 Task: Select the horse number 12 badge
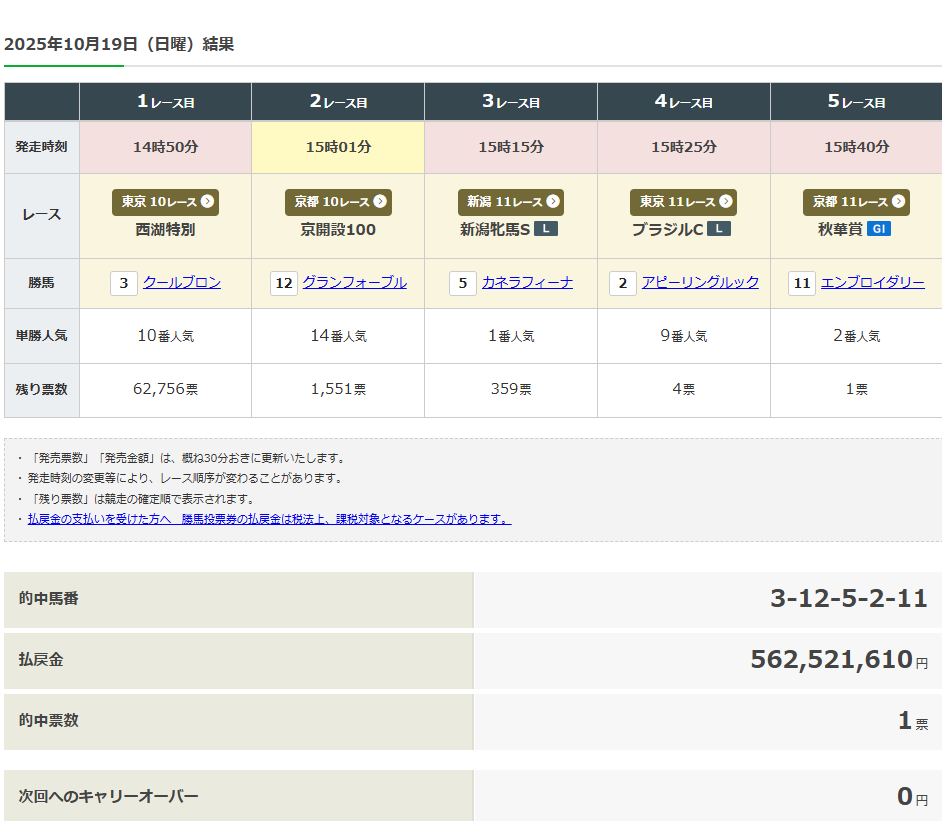click(284, 283)
